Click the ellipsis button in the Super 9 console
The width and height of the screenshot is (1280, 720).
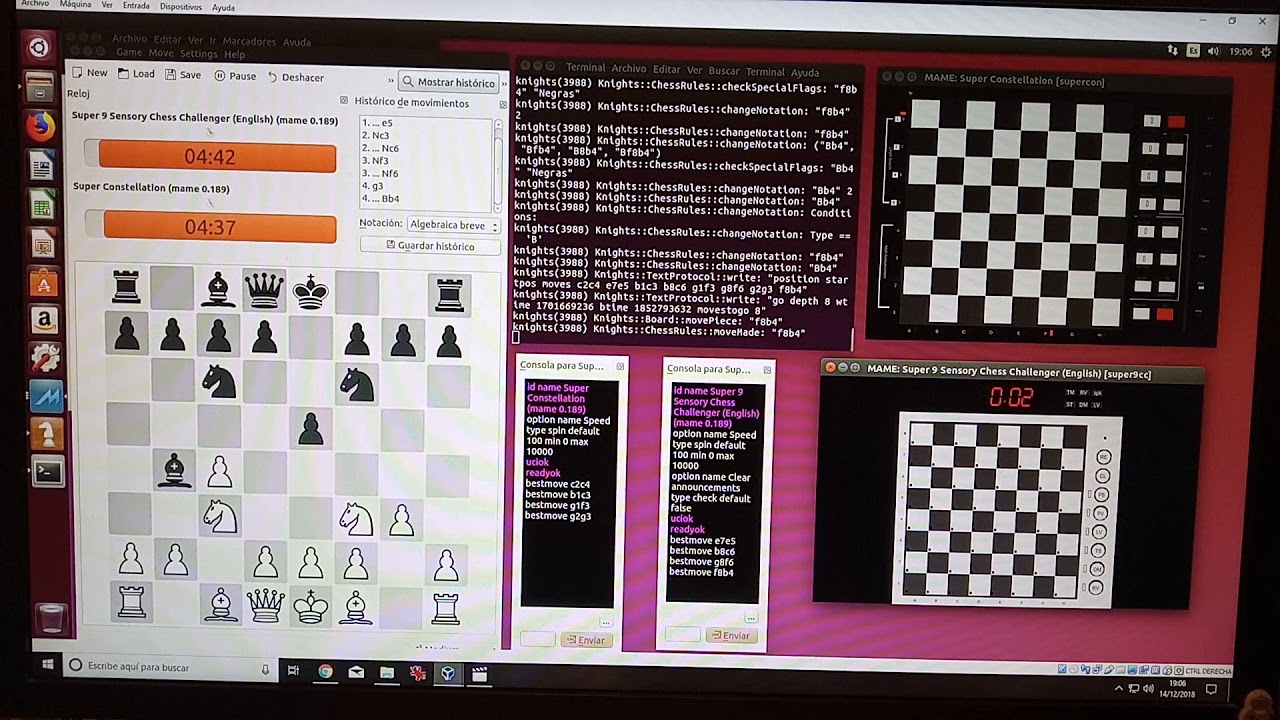point(750,618)
